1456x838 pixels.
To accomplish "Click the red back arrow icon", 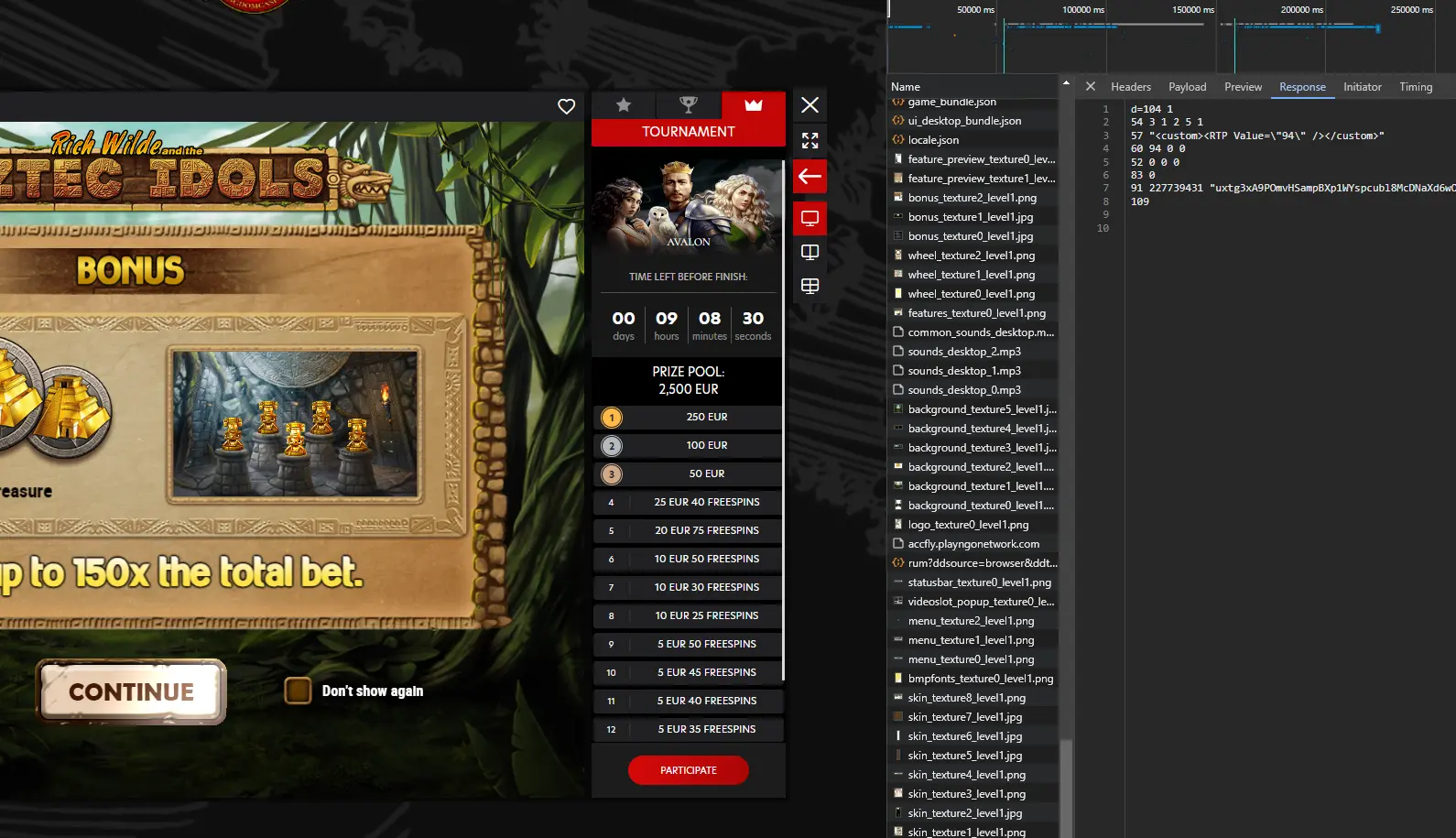I will click(810, 177).
